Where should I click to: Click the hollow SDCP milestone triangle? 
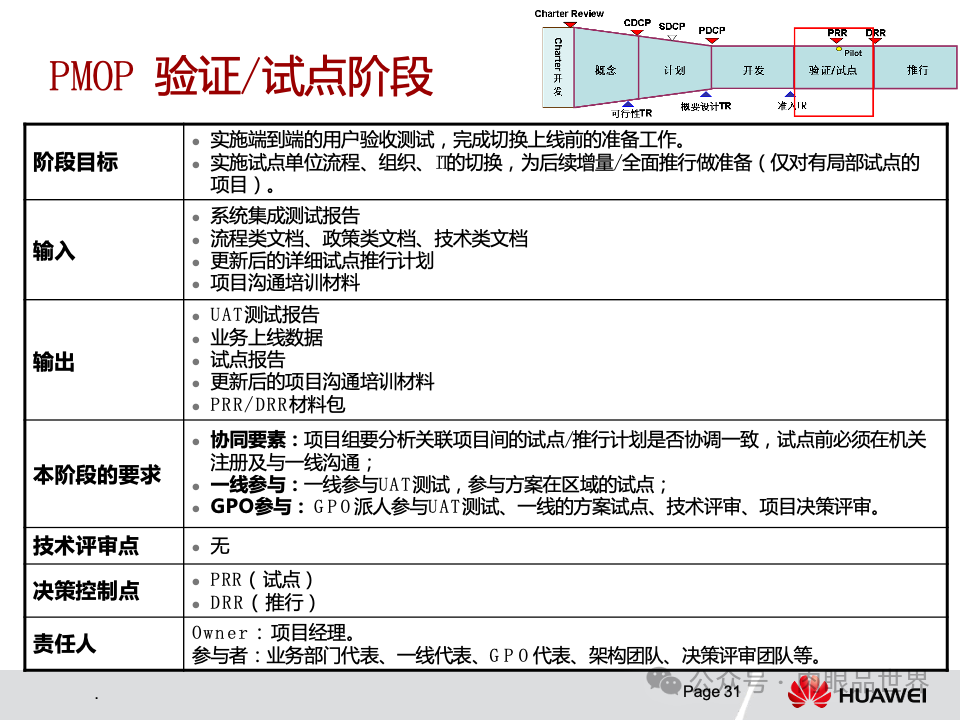(672, 38)
